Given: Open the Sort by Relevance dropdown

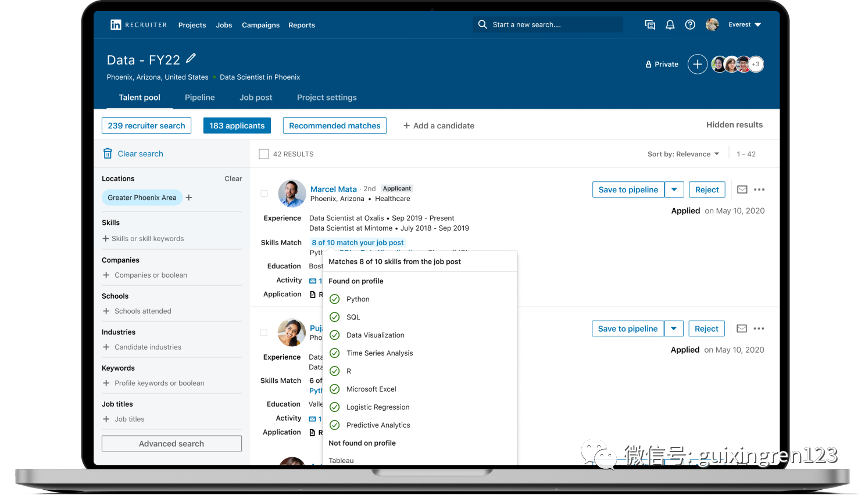Looking at the screenshot, I should click(x=683, y=154).
